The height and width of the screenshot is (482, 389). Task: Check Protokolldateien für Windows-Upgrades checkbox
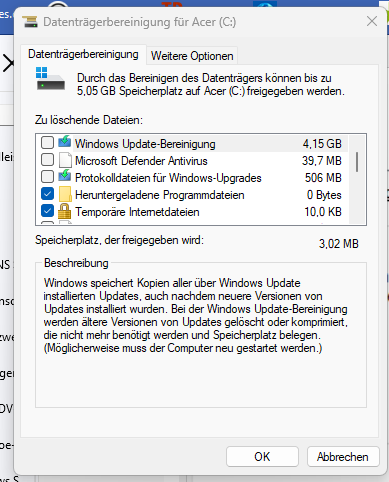click(47, 177)
